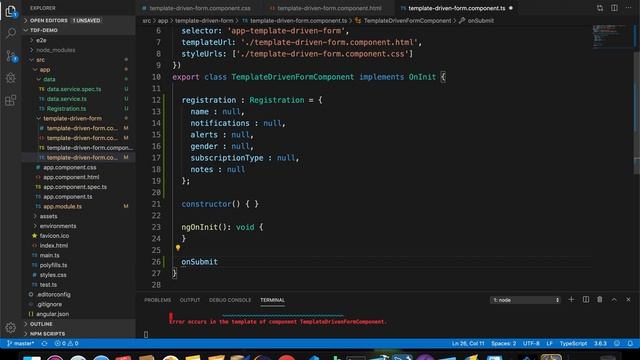640x360 pixels.
Task: Click the lightbulb code action icon
Action: 178,248
